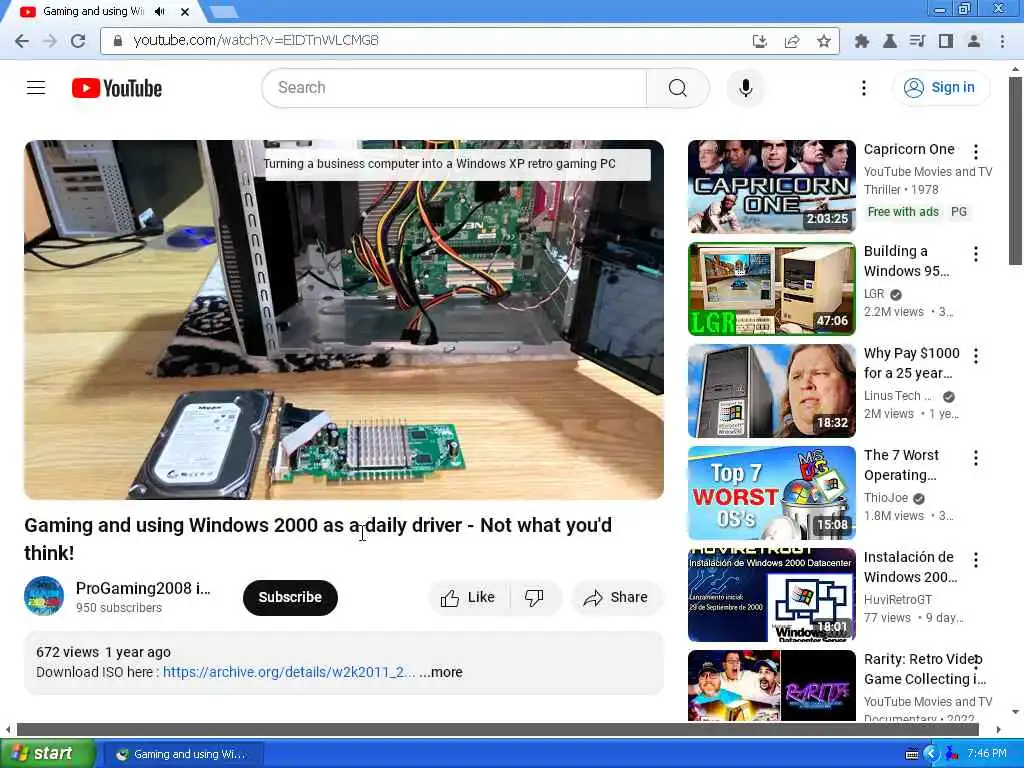Open the archive.org download link
The image size is (1024, 768).
[289, 672]
